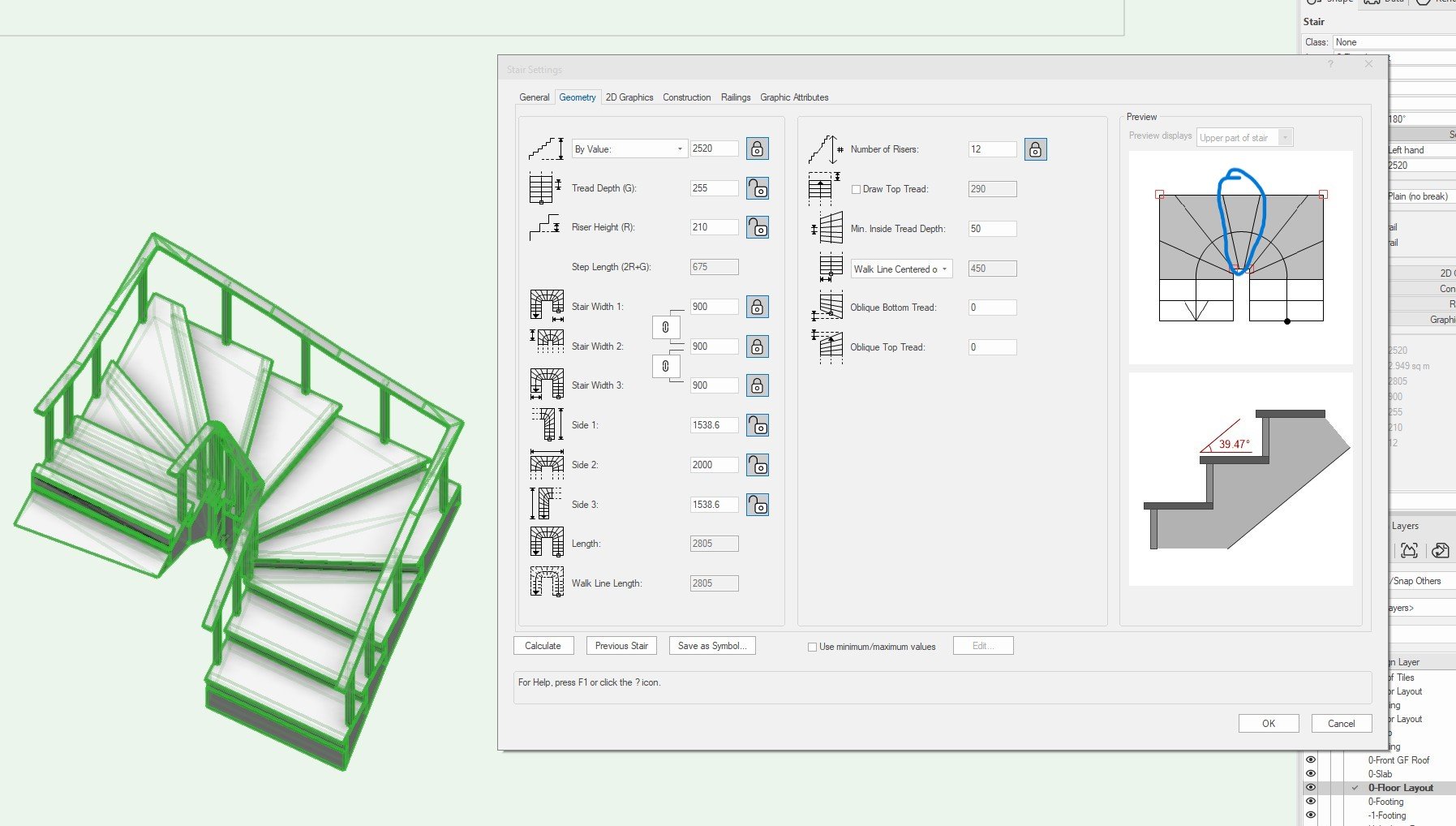Click the Save as Symbol button
This screenshot has height=826, width=1456.
[x=711, y=645]
